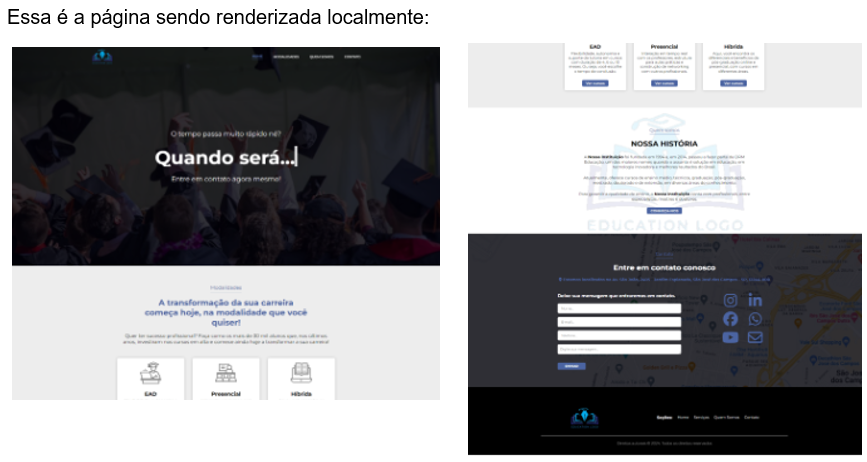This screenshot has height=462, width=867.
Task: Click the address line under Entre em contato conosco
Action: pyautogui.click(x=664, y=280)
